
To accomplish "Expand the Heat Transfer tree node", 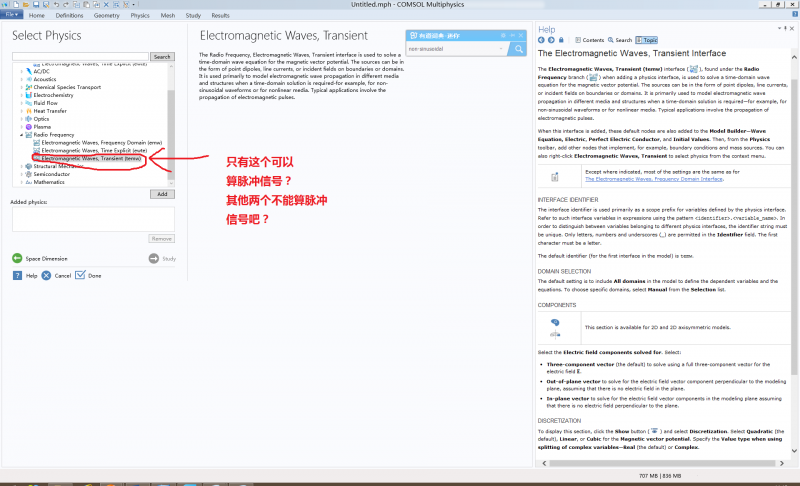I will (x=21, y=111).
